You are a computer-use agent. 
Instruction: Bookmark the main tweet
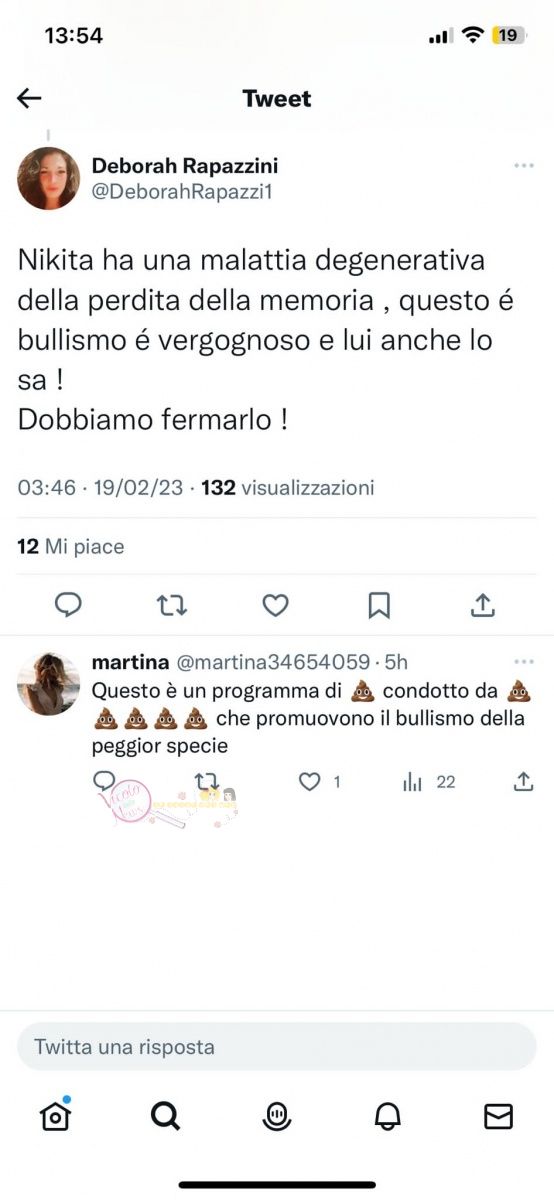[x=379, y=604]
